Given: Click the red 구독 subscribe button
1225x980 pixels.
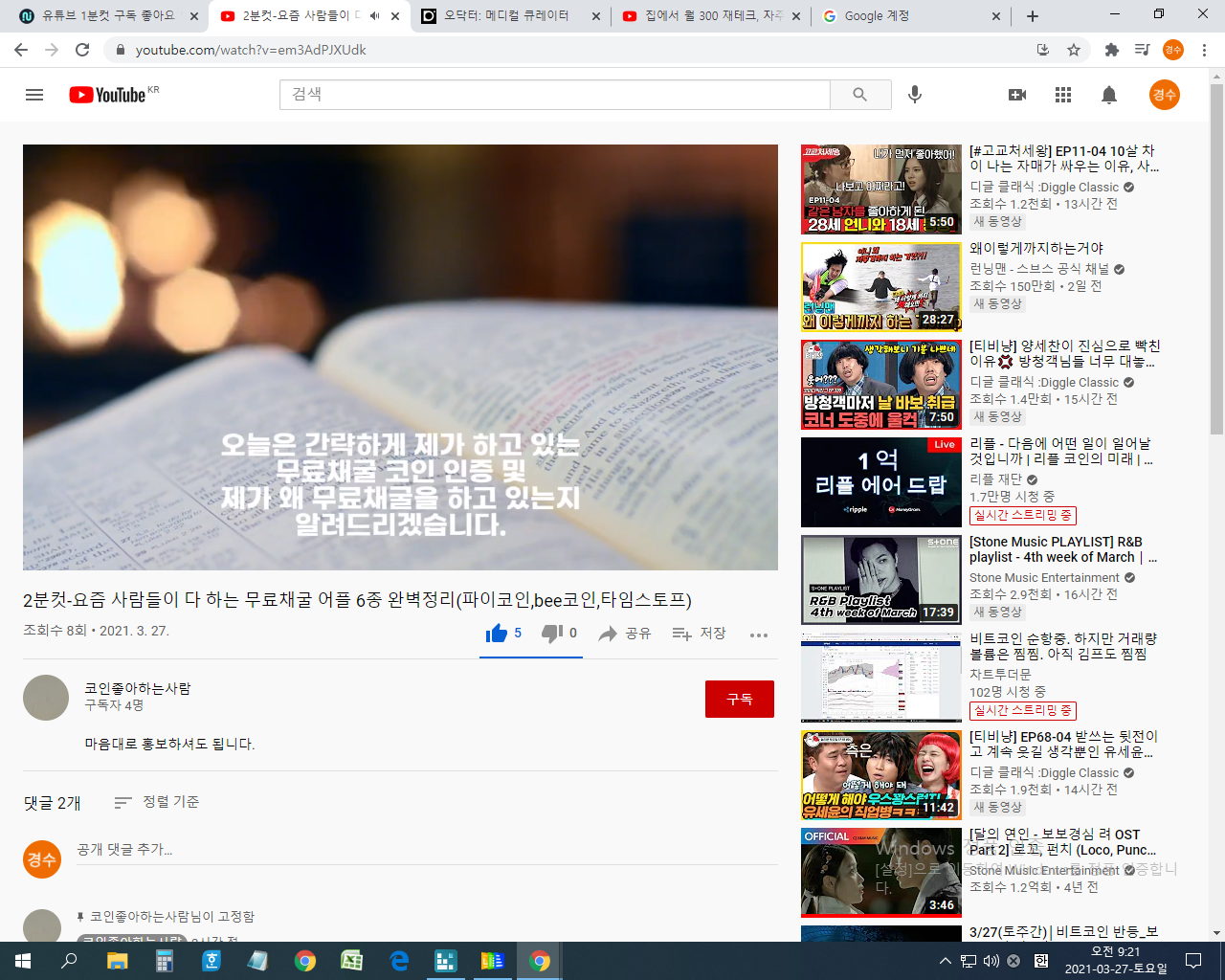Looking at the screenshot, I should [739, 699].
